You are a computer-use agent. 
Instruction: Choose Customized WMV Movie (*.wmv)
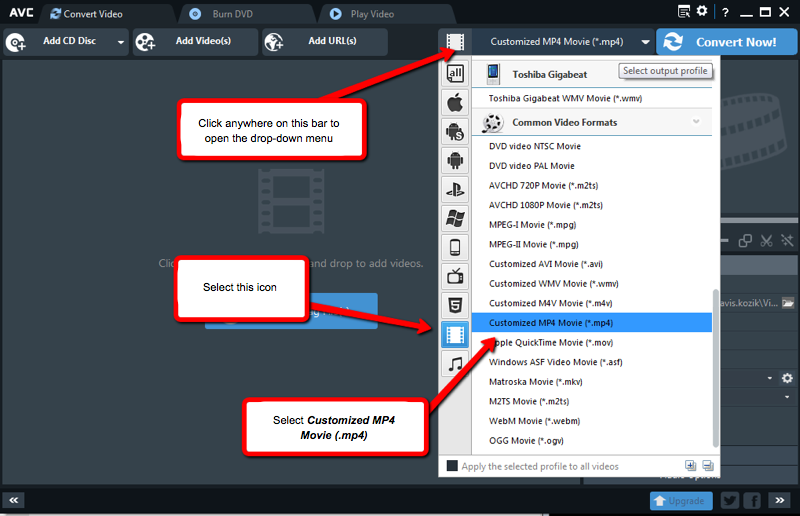pyautogui.click(x=592, y=284)
